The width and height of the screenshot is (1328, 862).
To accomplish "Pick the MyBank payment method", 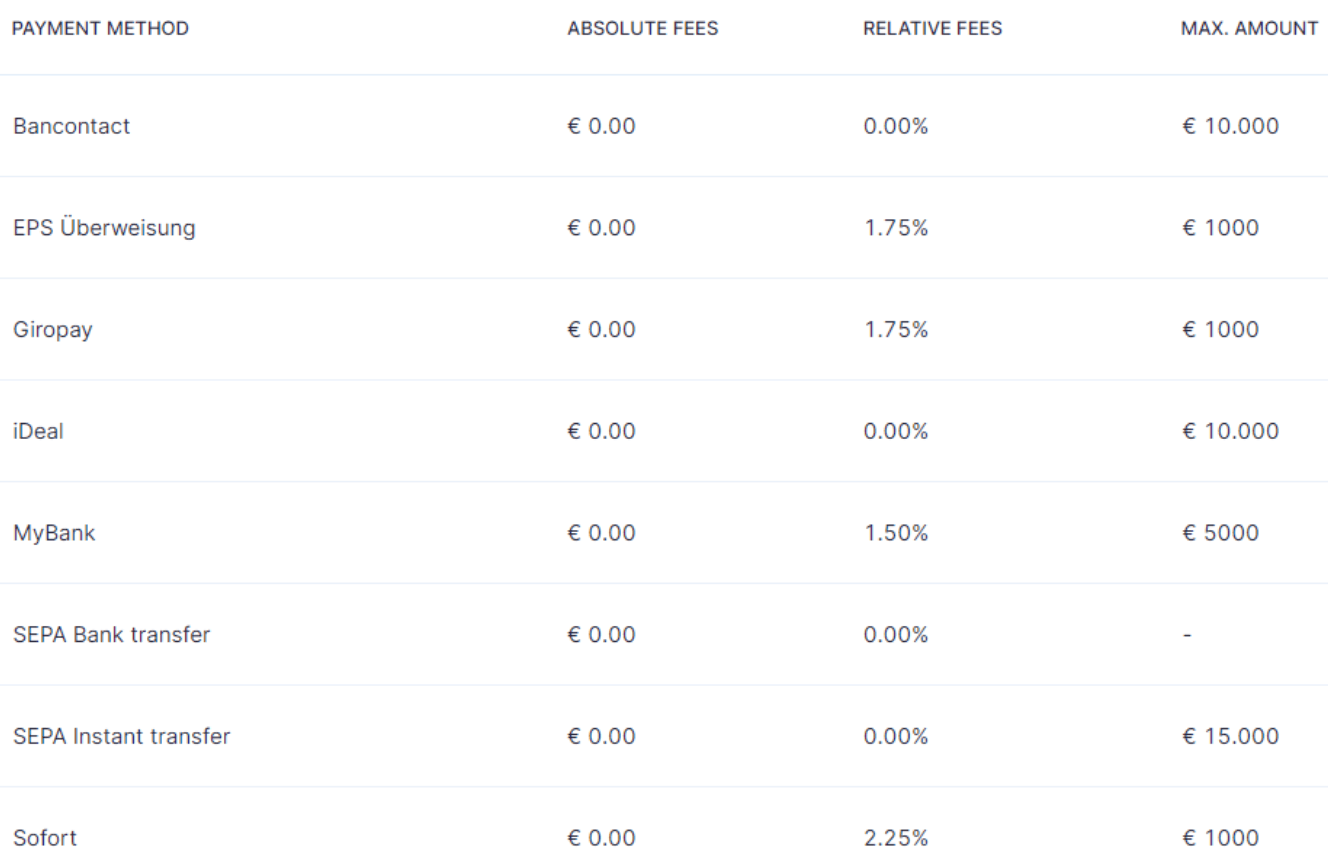I will click(x=55, y=533).
